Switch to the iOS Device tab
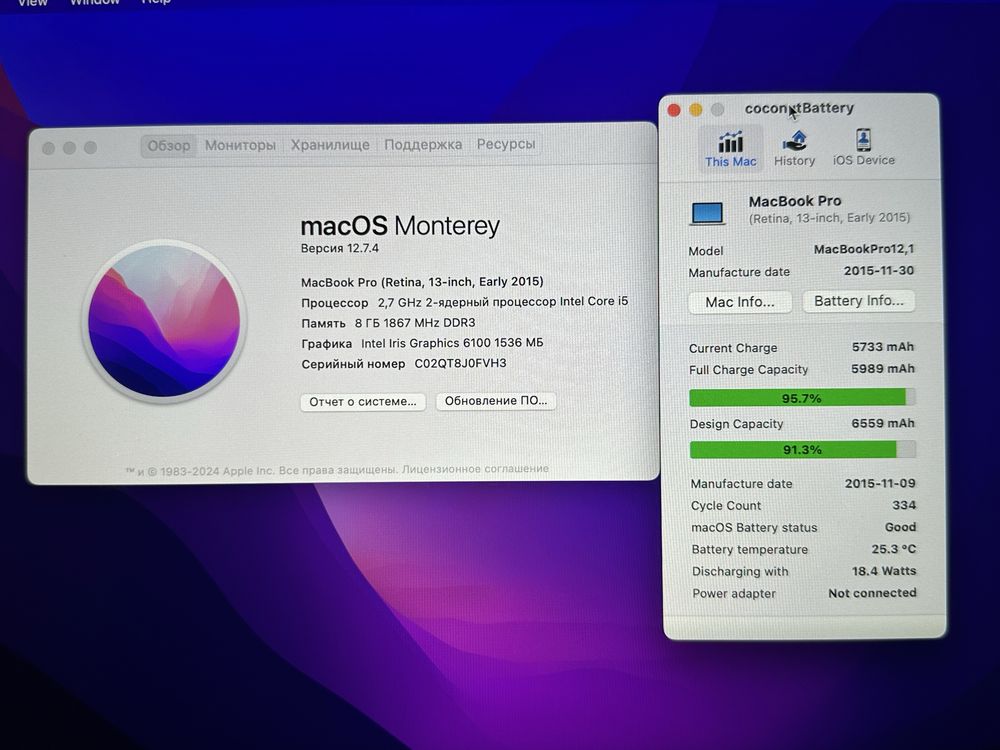Screen dimensions: 1000x750 (x=864, y=148)
